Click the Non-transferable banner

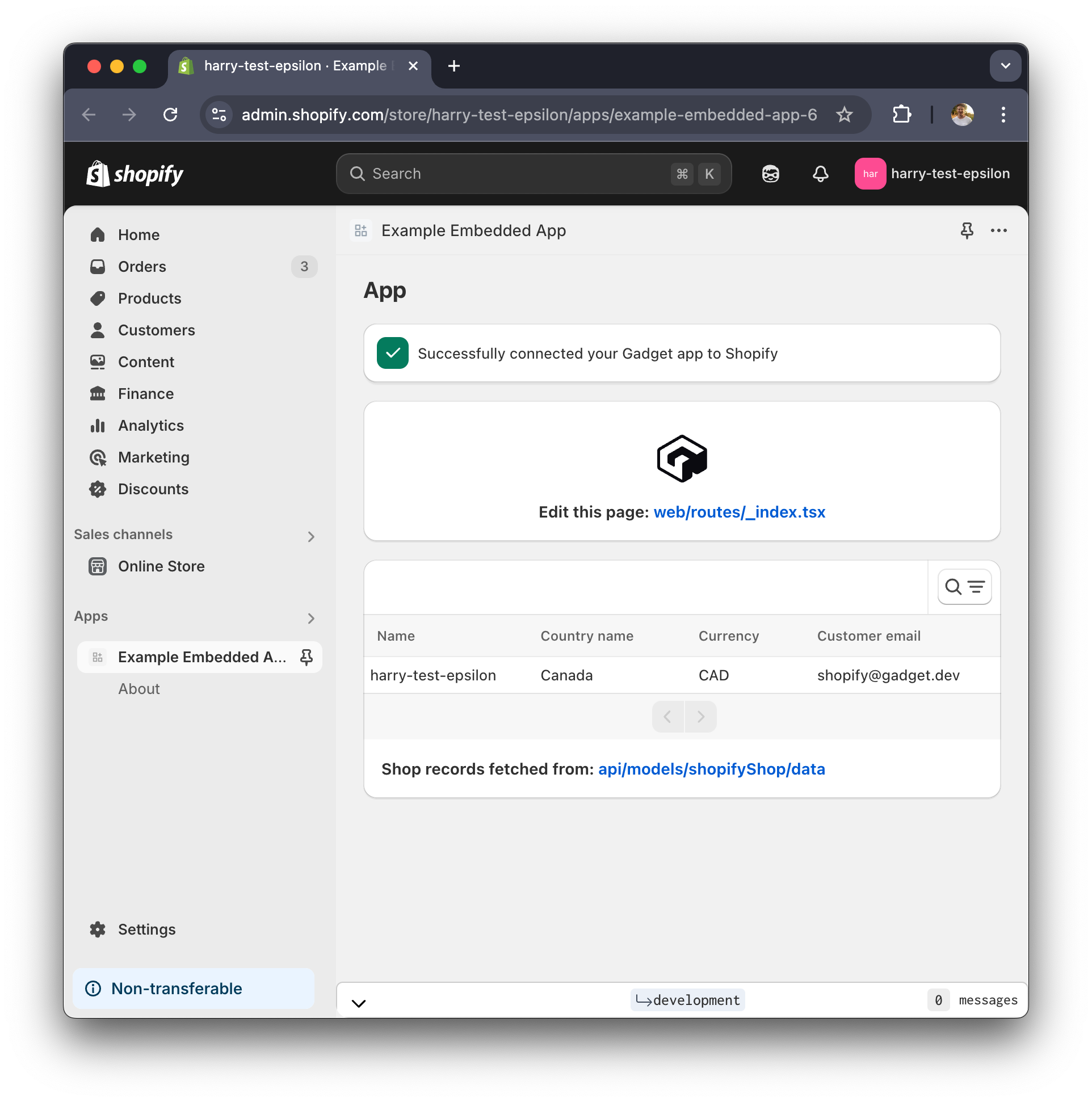[194, 989]
